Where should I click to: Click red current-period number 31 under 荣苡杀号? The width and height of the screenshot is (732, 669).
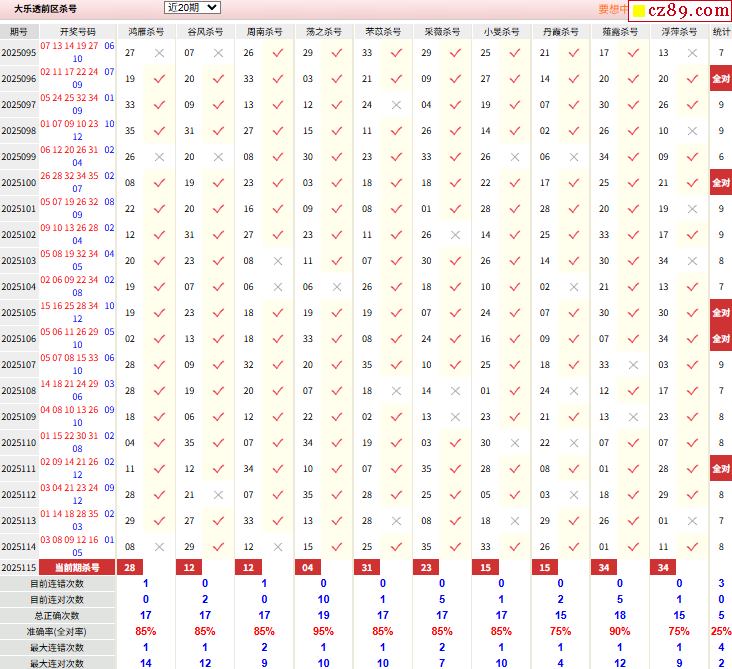pos(367,567)
